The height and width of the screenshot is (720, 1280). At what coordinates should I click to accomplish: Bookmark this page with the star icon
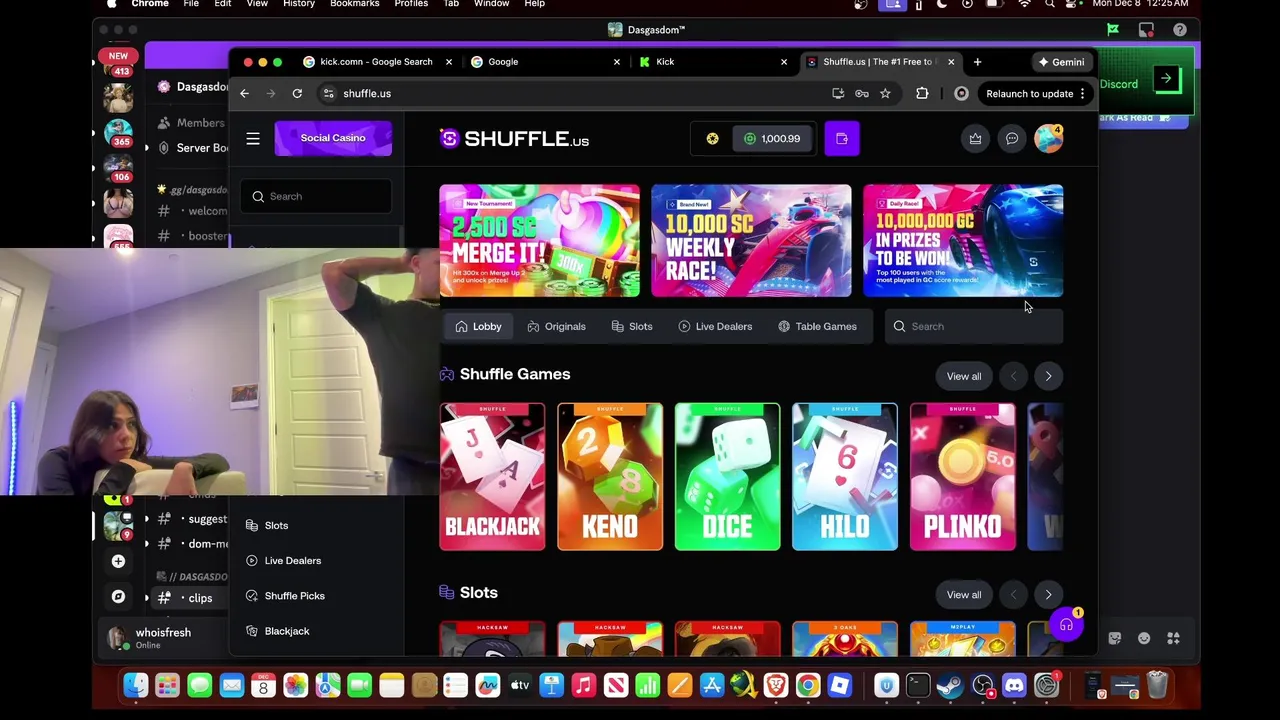pyautogui.click(x=885, y=93)
